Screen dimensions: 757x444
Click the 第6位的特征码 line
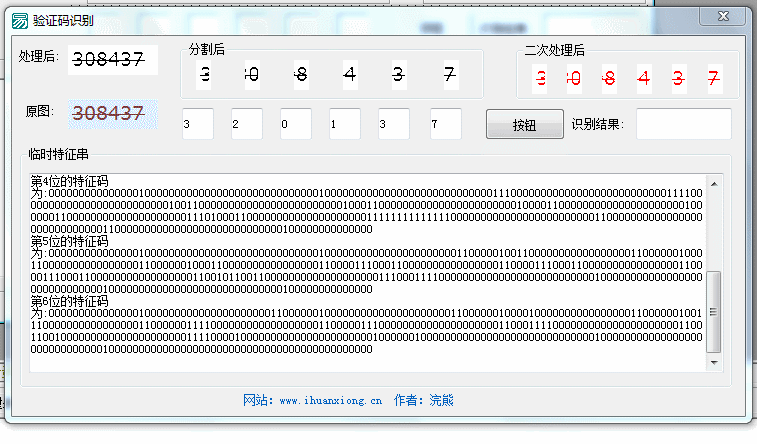click(70, 301)
